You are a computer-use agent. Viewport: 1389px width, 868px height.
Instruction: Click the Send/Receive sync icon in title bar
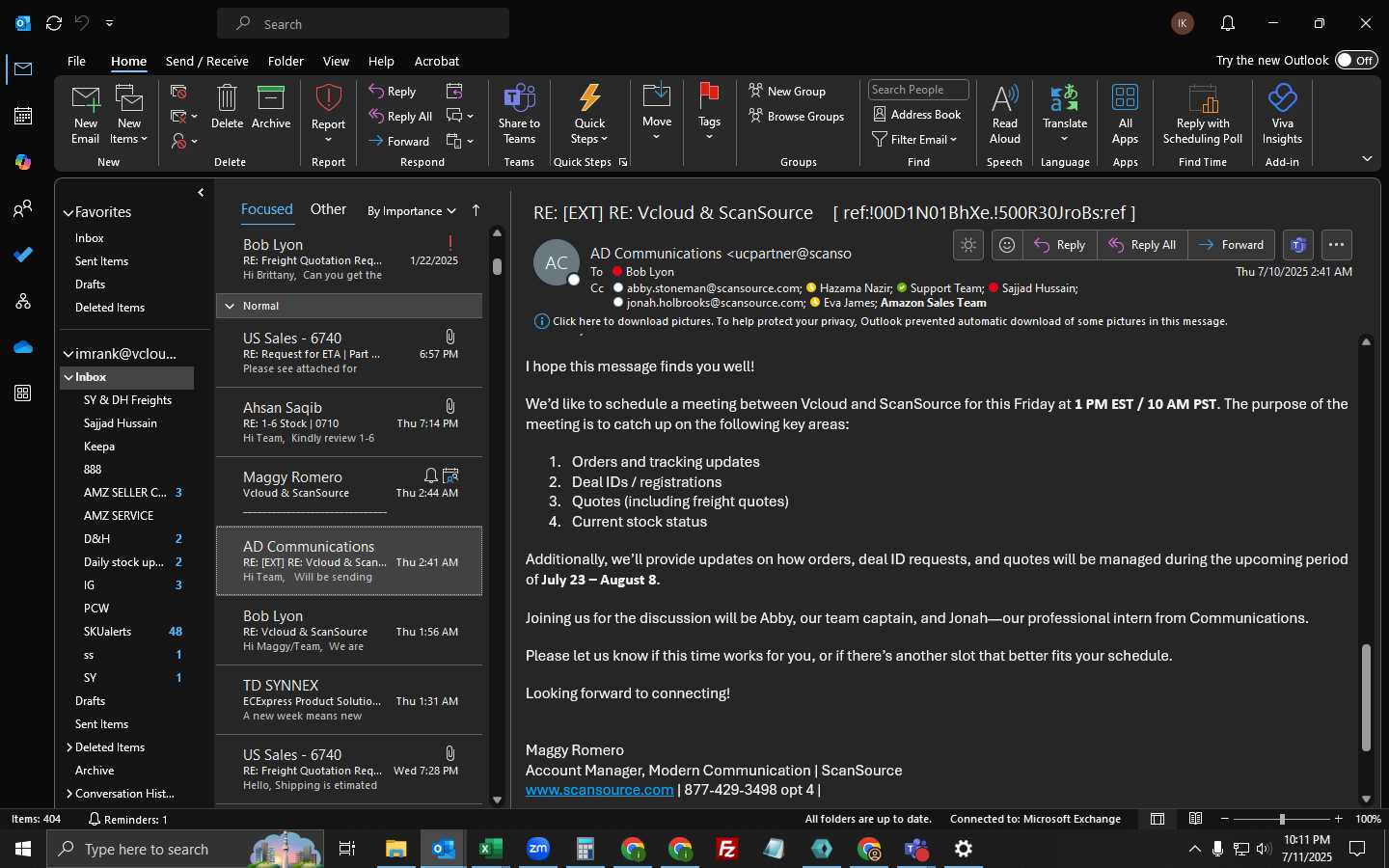coord(54,23)
